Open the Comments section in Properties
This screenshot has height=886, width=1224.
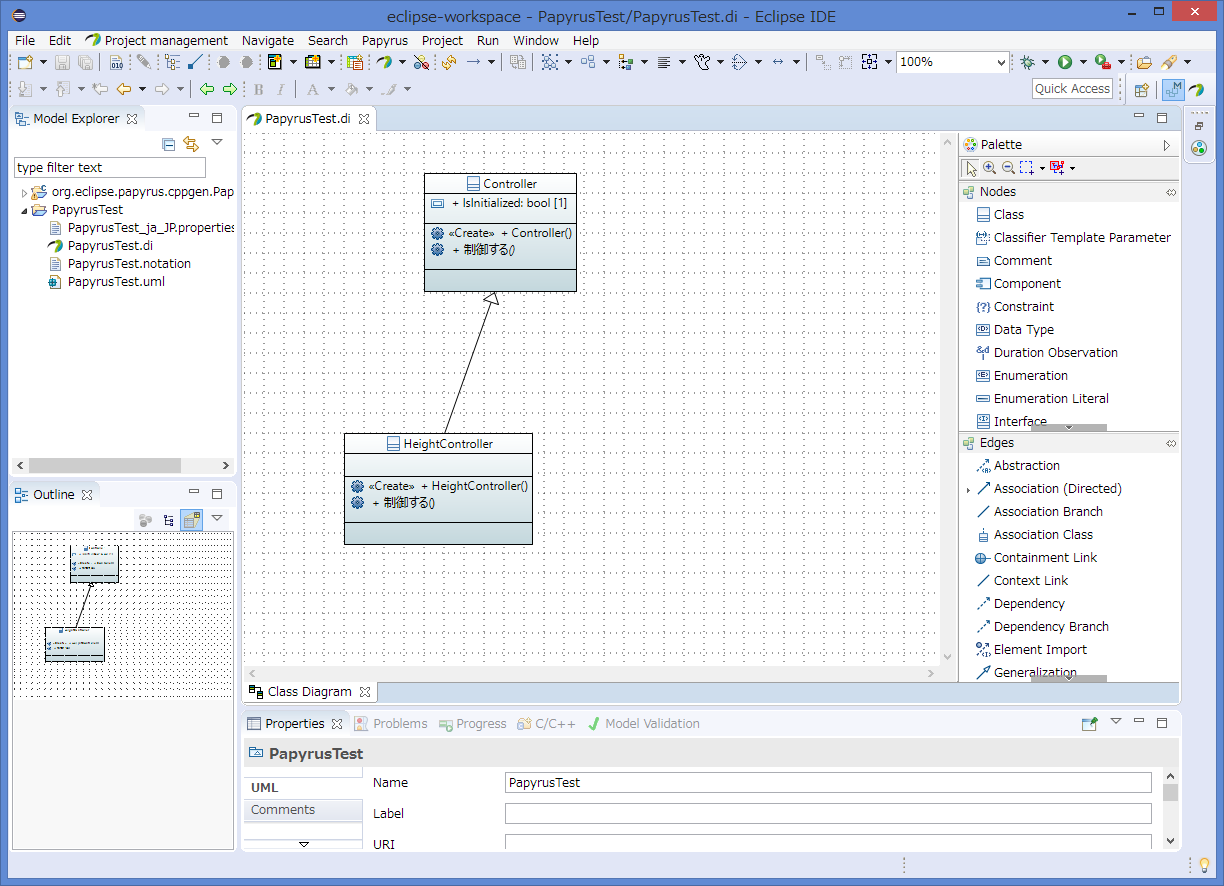[x=283, y=810]
